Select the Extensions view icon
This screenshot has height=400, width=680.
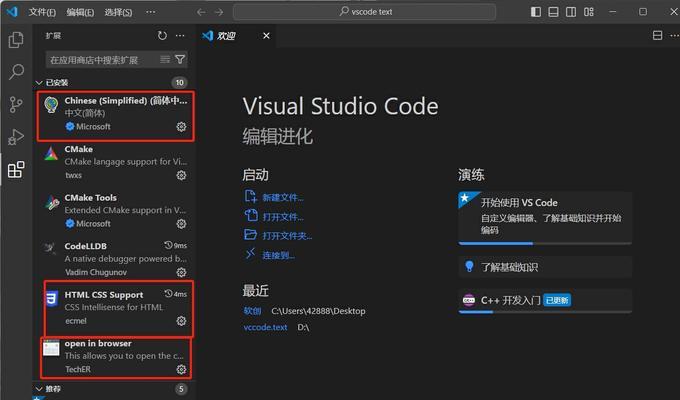(x=16, y=170)
